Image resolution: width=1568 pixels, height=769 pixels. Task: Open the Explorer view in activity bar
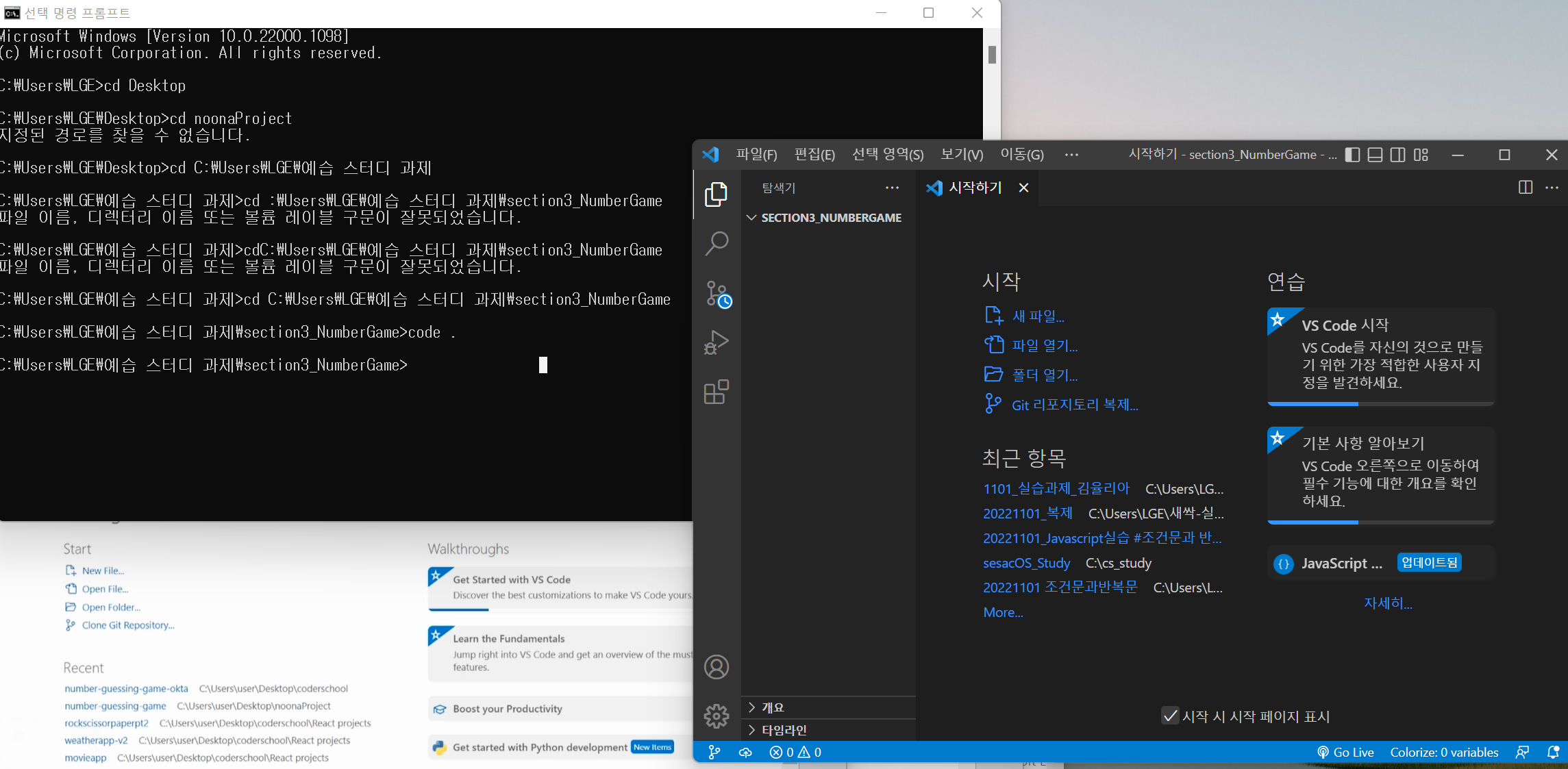(x=716, y=194)
